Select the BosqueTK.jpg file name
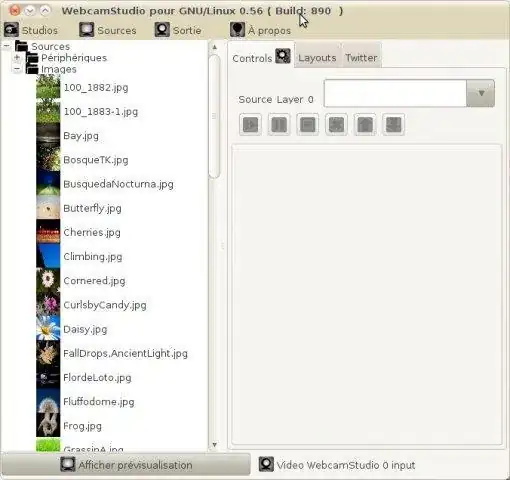The width and height of the screenshot is (510, 480). pos(96,160)
